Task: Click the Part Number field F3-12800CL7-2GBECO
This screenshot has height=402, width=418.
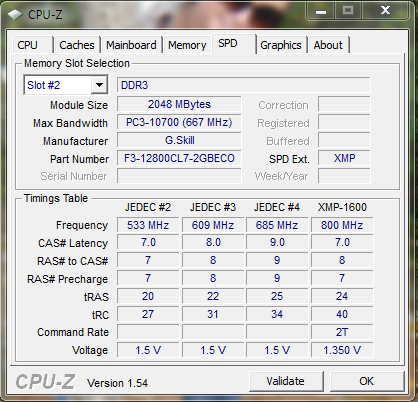Action: tap(179, 158)
